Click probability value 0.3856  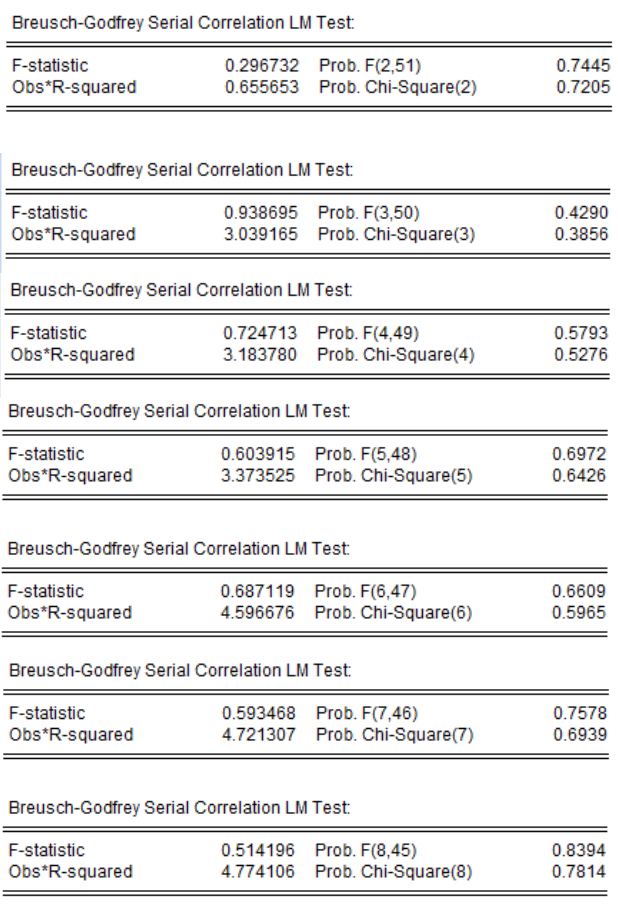[581, 235]
